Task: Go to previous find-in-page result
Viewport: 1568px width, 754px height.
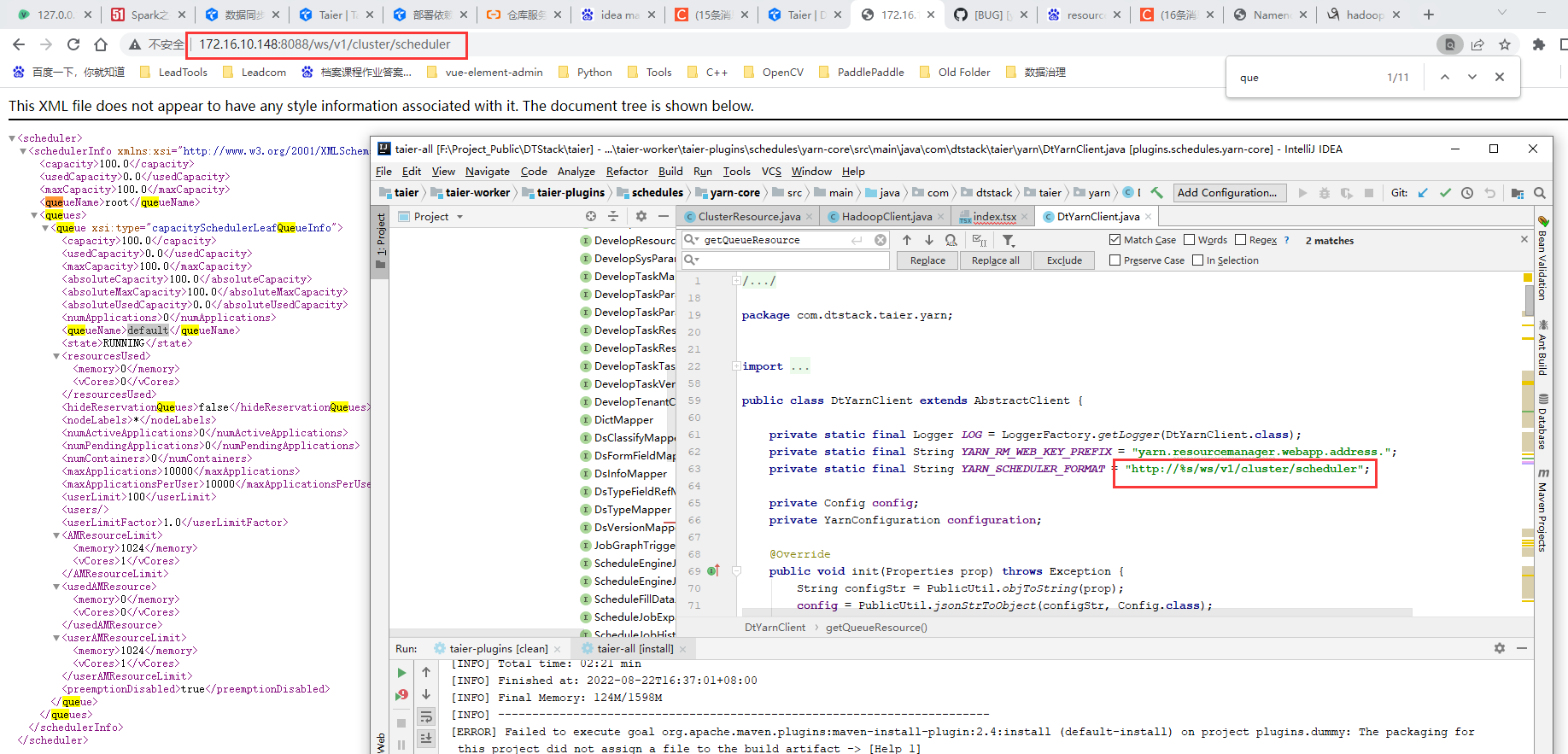Action: click(x=1445, y=77)
